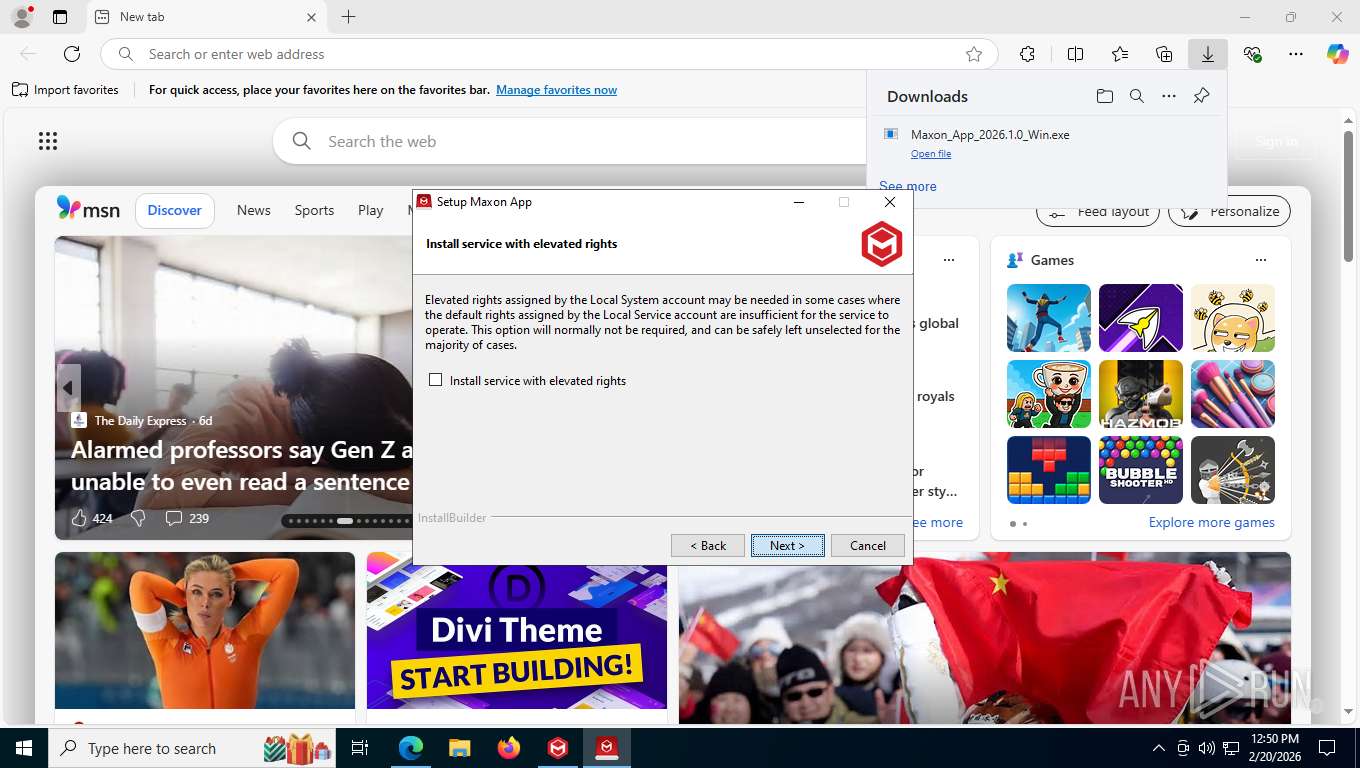Open card options next to Games card

[x=949, y=260]
